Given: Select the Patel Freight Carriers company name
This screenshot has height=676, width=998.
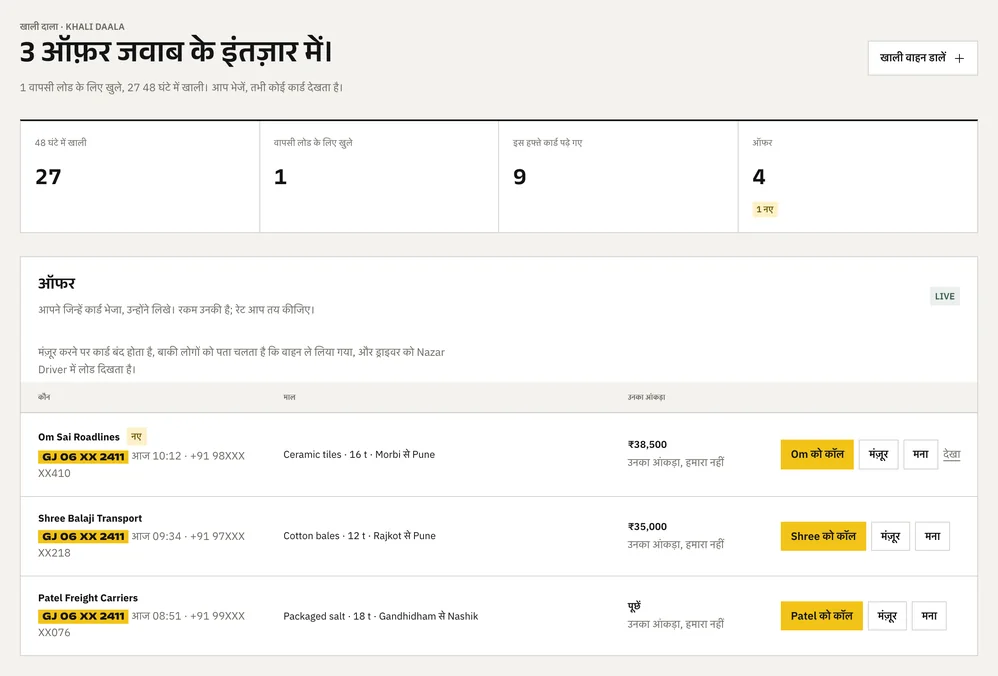Looking at the screenshot, I should point(88,598).
